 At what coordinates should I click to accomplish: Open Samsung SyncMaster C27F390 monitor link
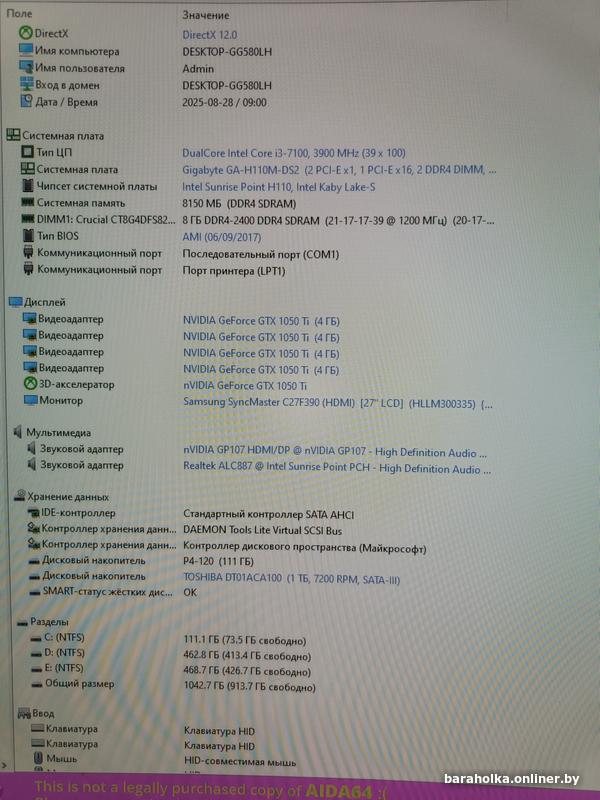(338, 404)
